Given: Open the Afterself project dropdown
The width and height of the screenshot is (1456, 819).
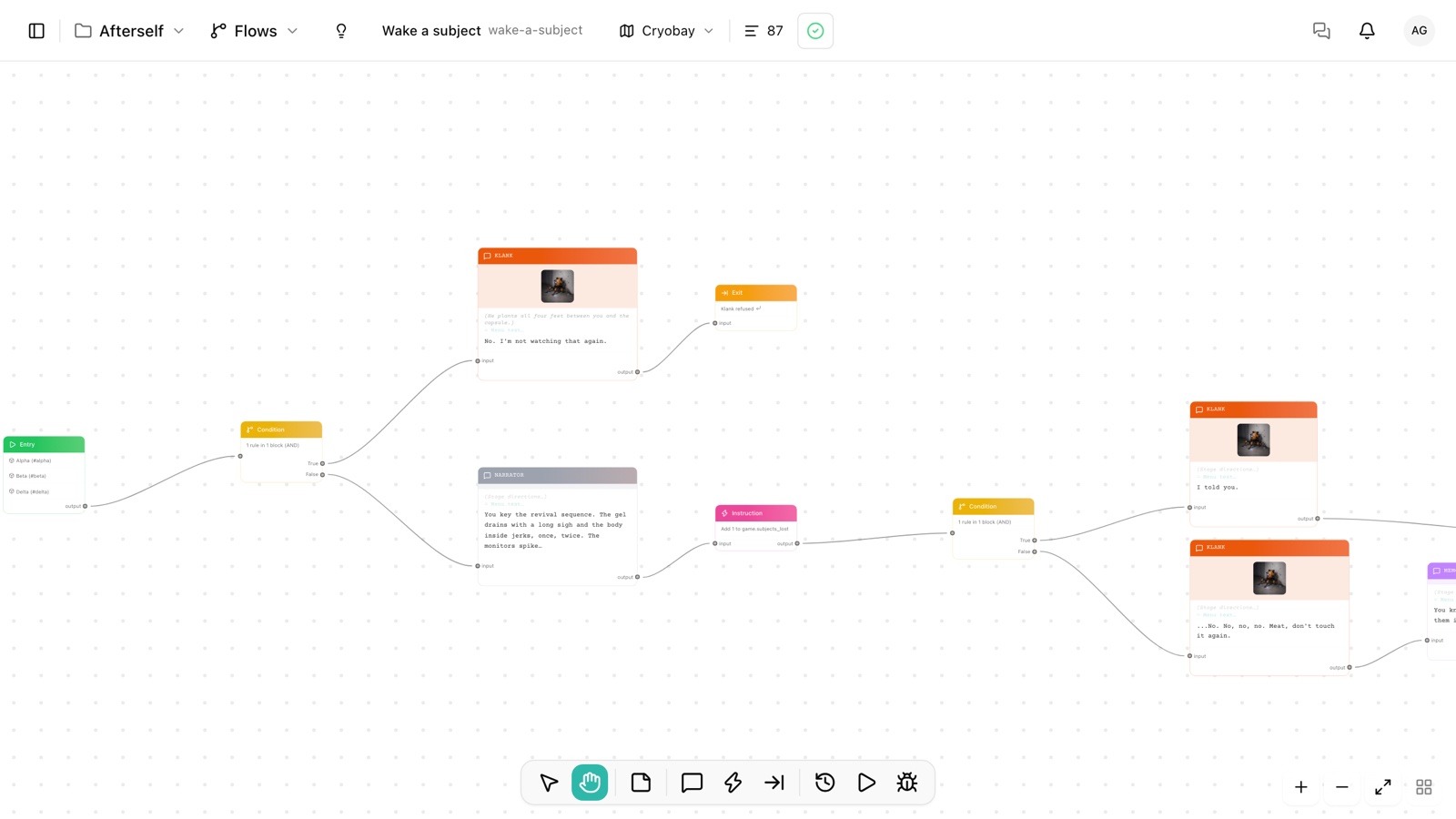Looking at the screenshot, I should [x=129, y=31].
